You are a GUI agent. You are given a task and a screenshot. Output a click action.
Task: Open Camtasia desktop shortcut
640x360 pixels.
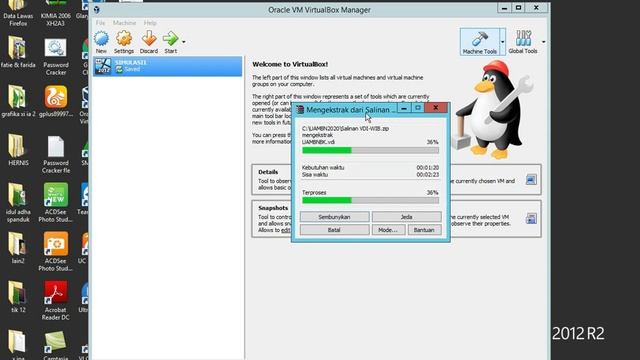[x=56, y=345]
